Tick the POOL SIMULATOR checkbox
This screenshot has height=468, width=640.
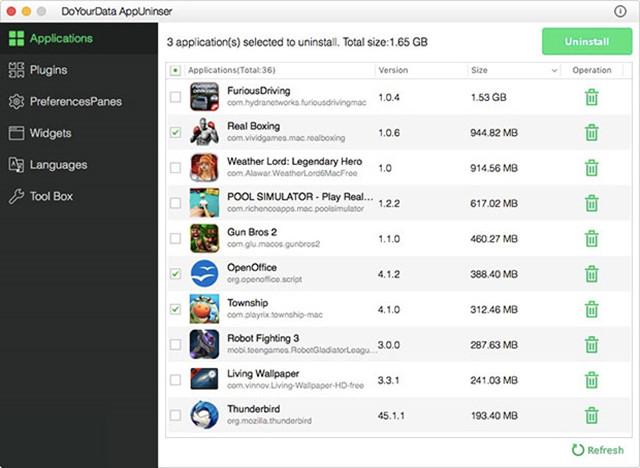coord(176,203)
